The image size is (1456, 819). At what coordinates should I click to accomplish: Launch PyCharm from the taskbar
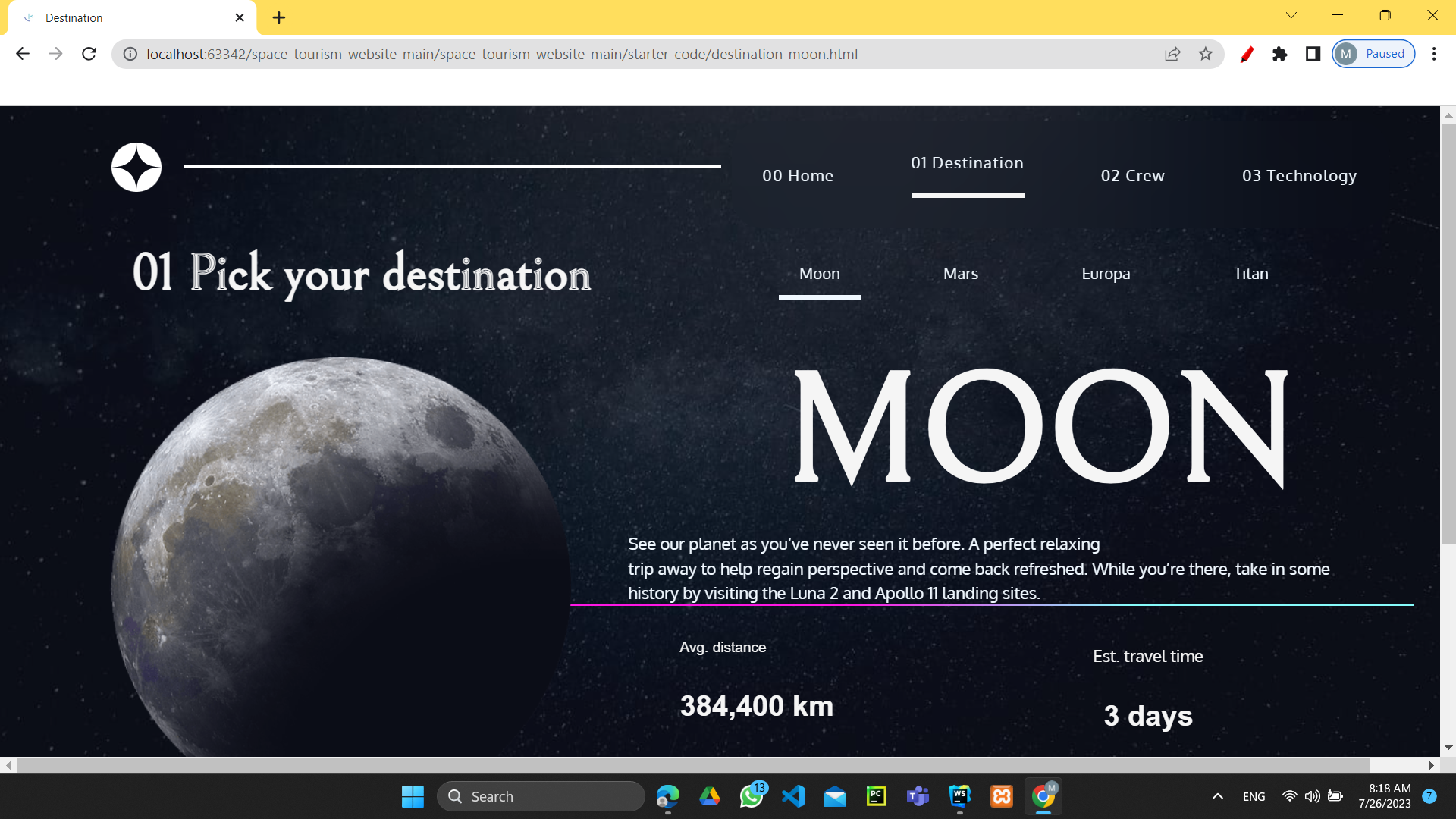pyautogui.click(x=876, y=796)
